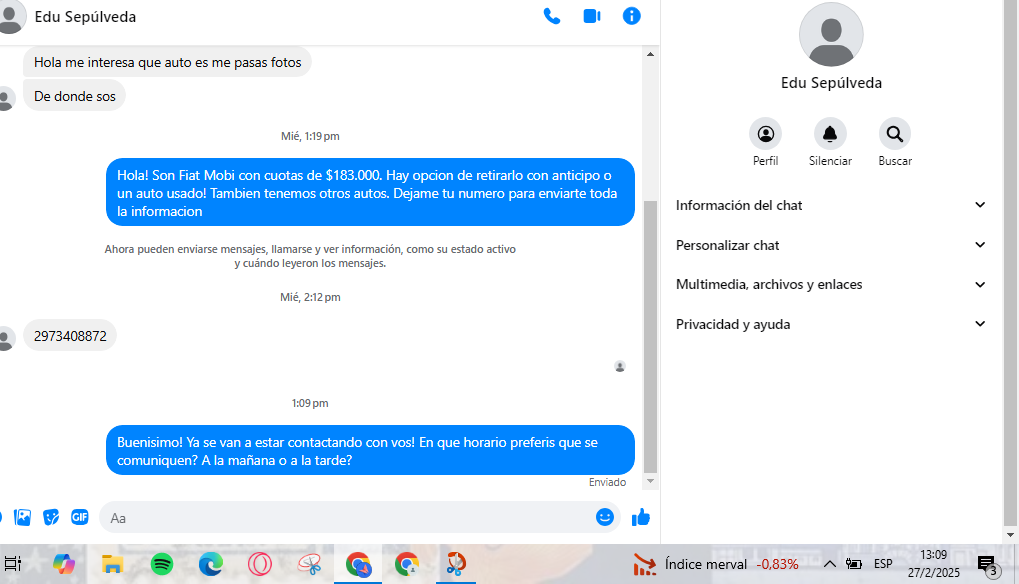Expand Multimedia, archivos y enlaces section

click(x=831, y=285)
